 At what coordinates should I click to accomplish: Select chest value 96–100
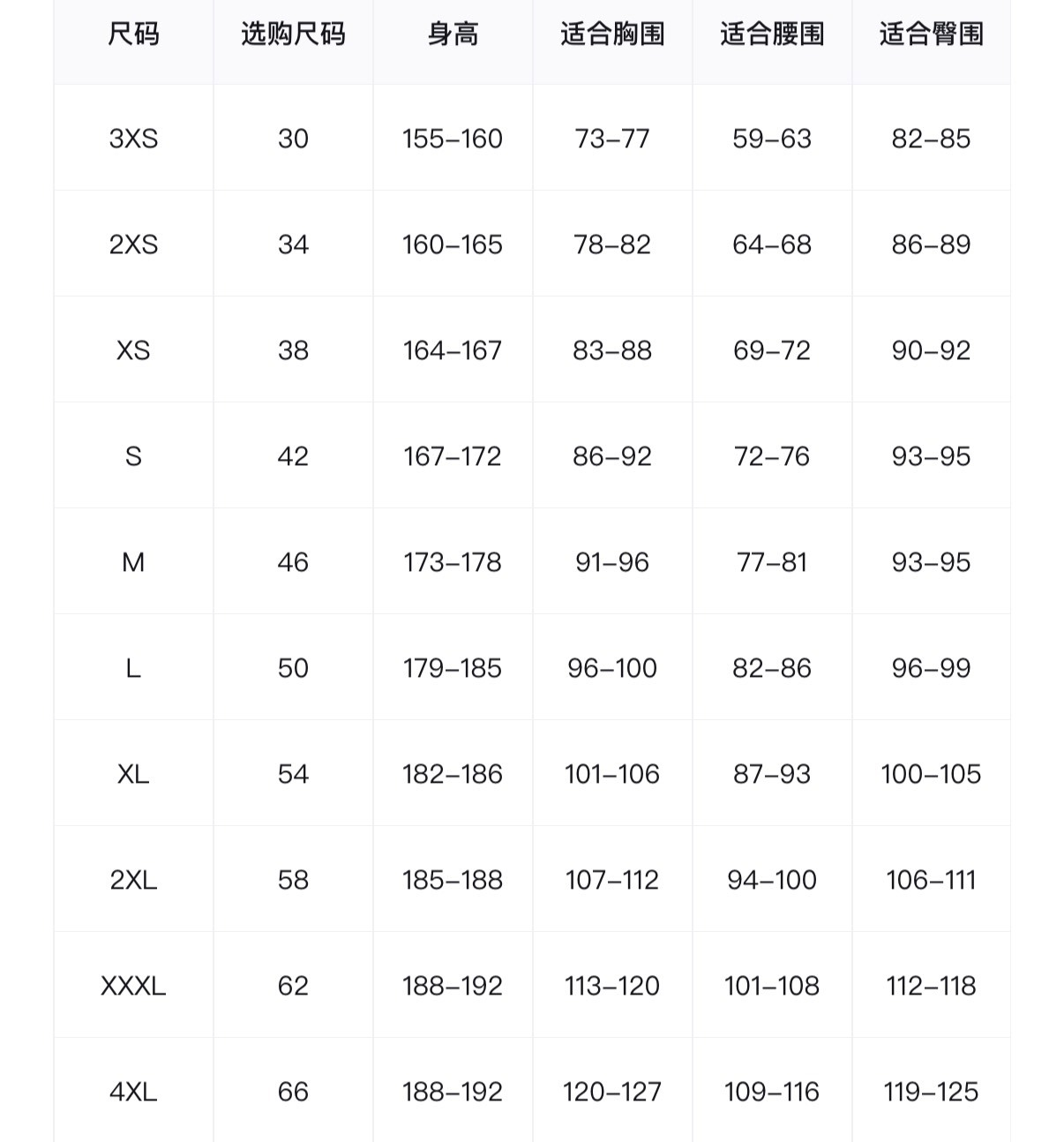point(612,668)
